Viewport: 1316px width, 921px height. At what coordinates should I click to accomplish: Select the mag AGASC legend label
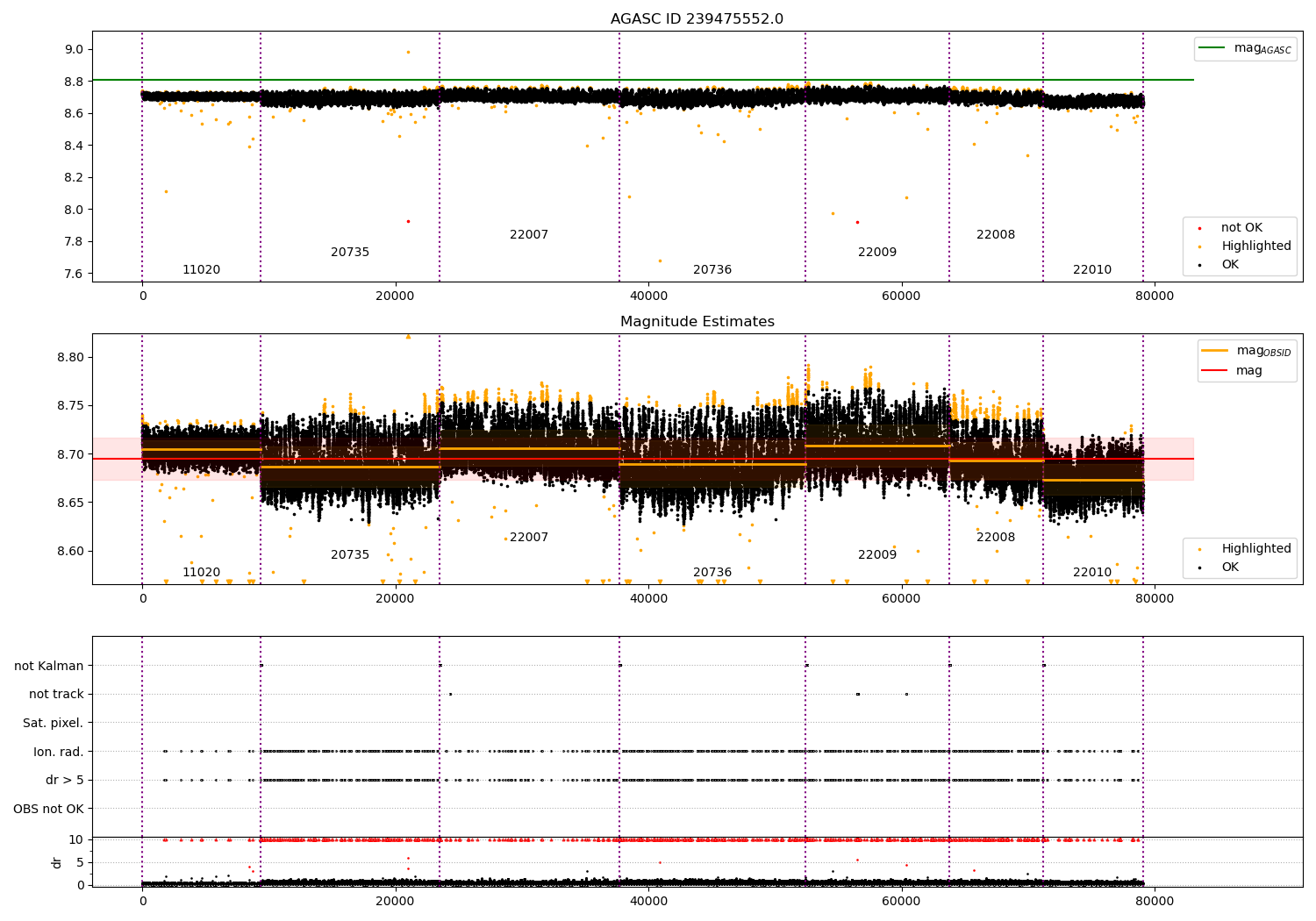pos(1262,48)
